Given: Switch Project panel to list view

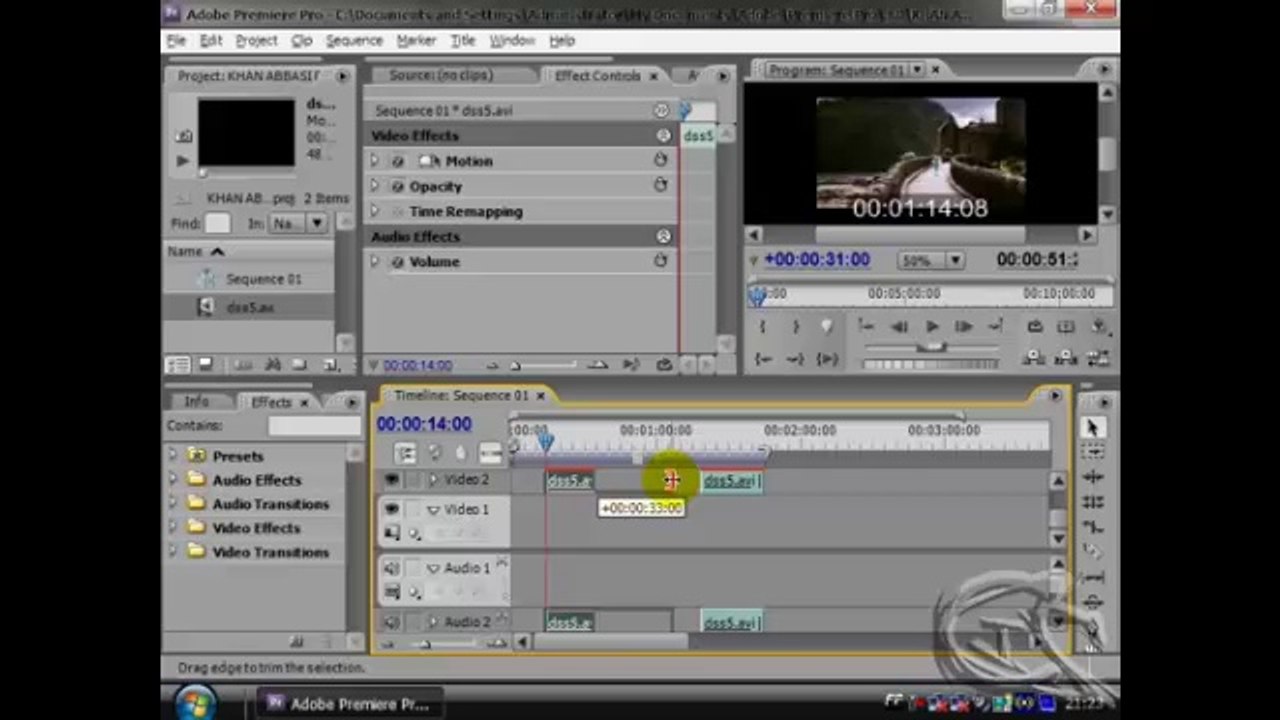Looking at the screenshot, I should (x=178, y=365).
